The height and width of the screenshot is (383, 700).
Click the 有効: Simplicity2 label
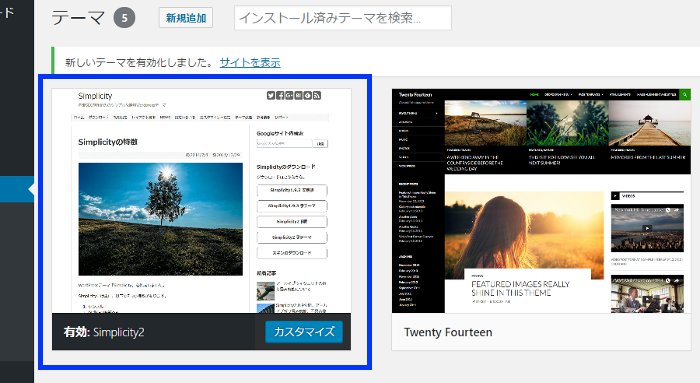[104, 332]
